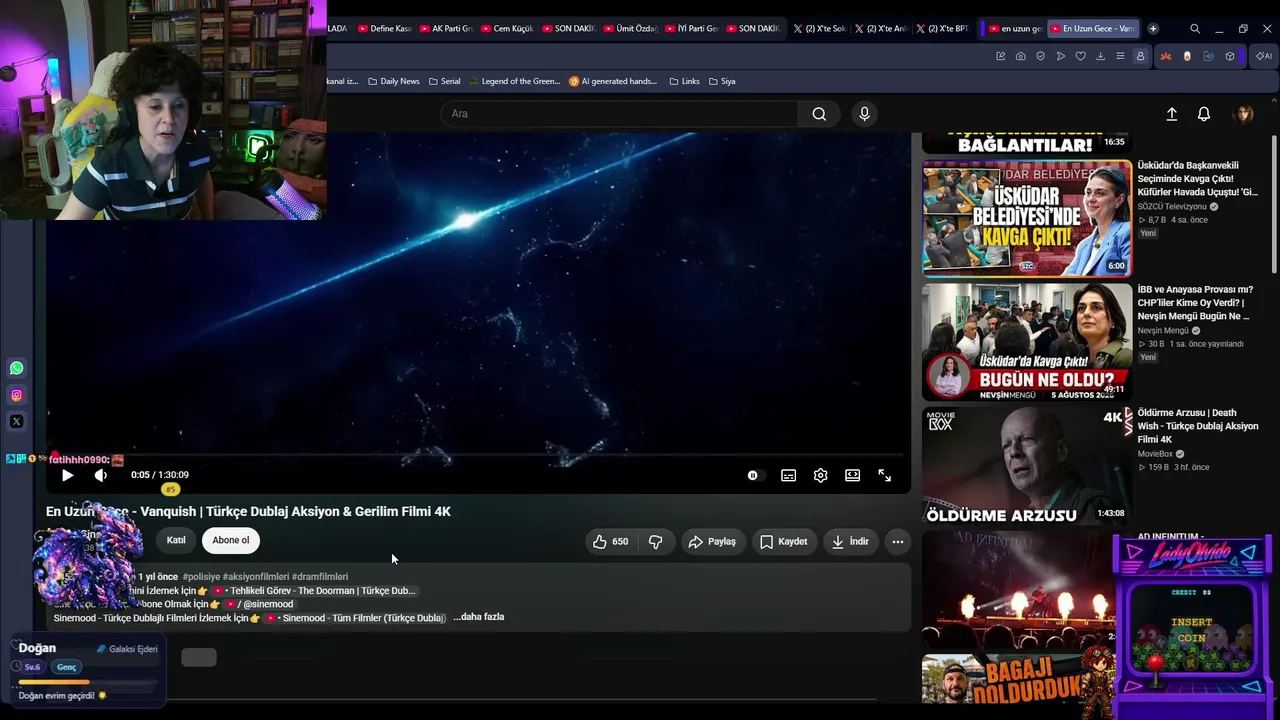1280x720 pixels.
Task: Open the YouTube upload/create icon
Action: click(x=1172, y=114)
